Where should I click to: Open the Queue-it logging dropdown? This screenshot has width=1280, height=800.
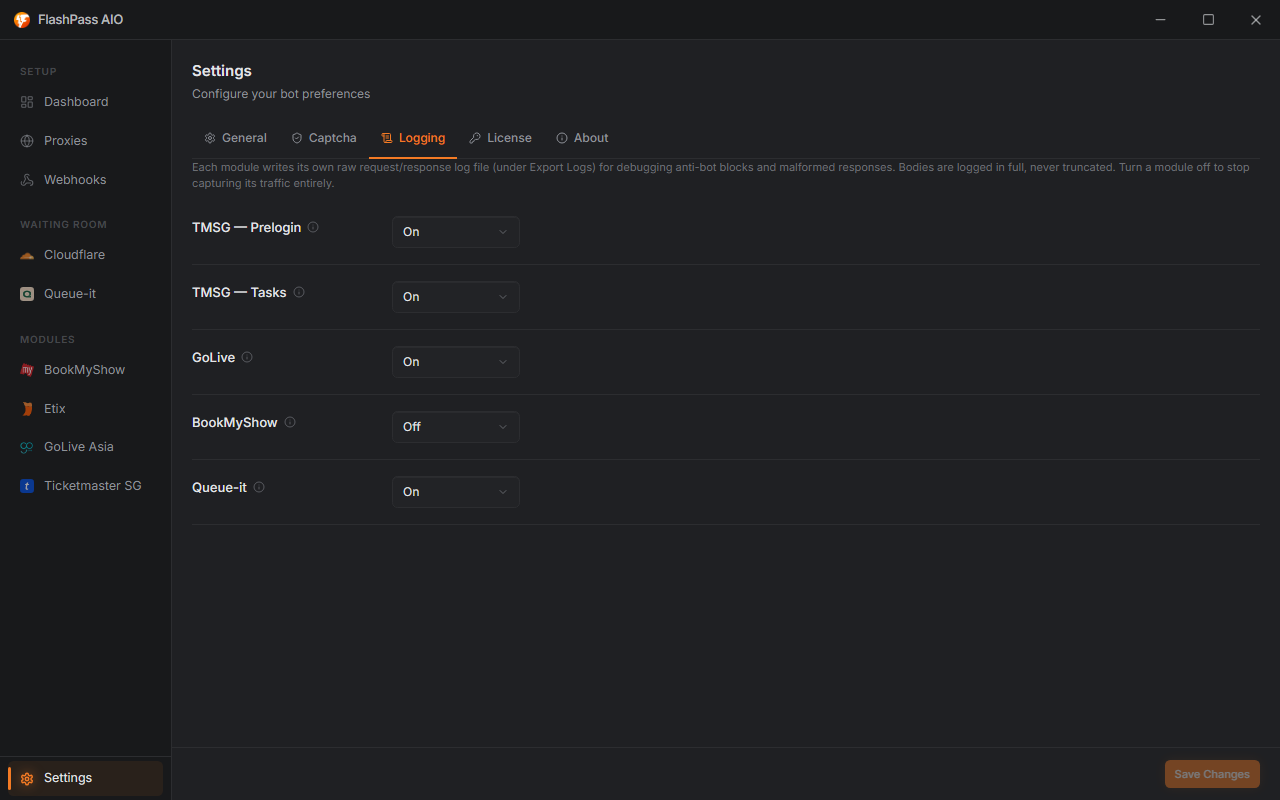tap(456, 492)
